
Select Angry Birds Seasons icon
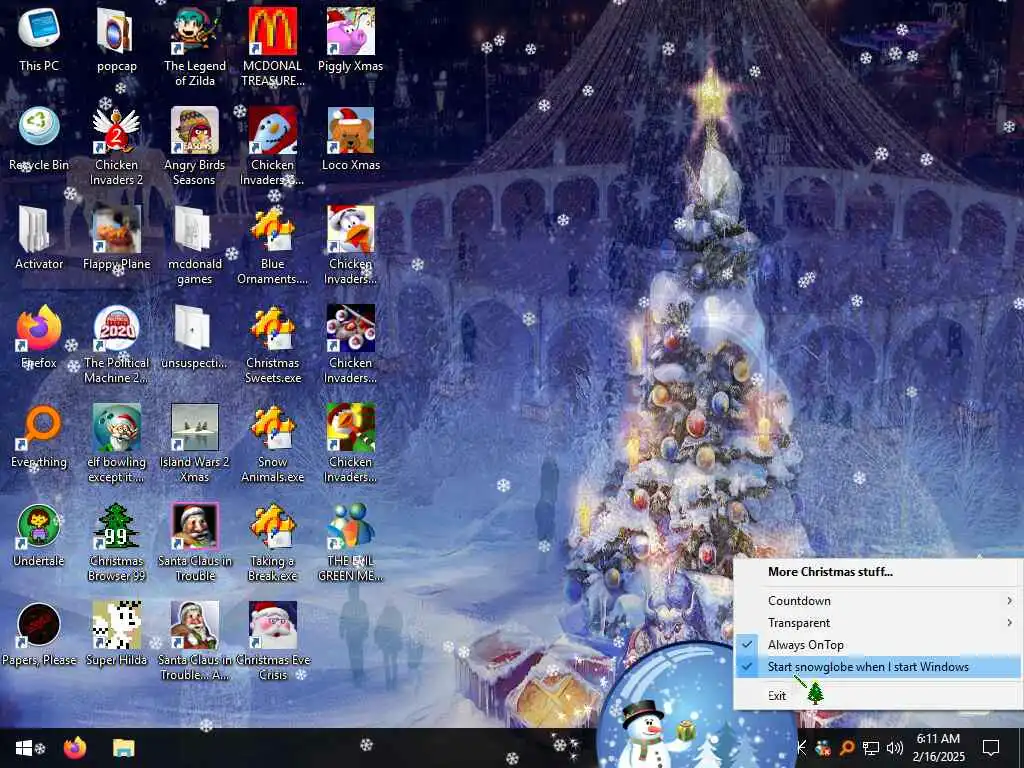coord(195,145)
